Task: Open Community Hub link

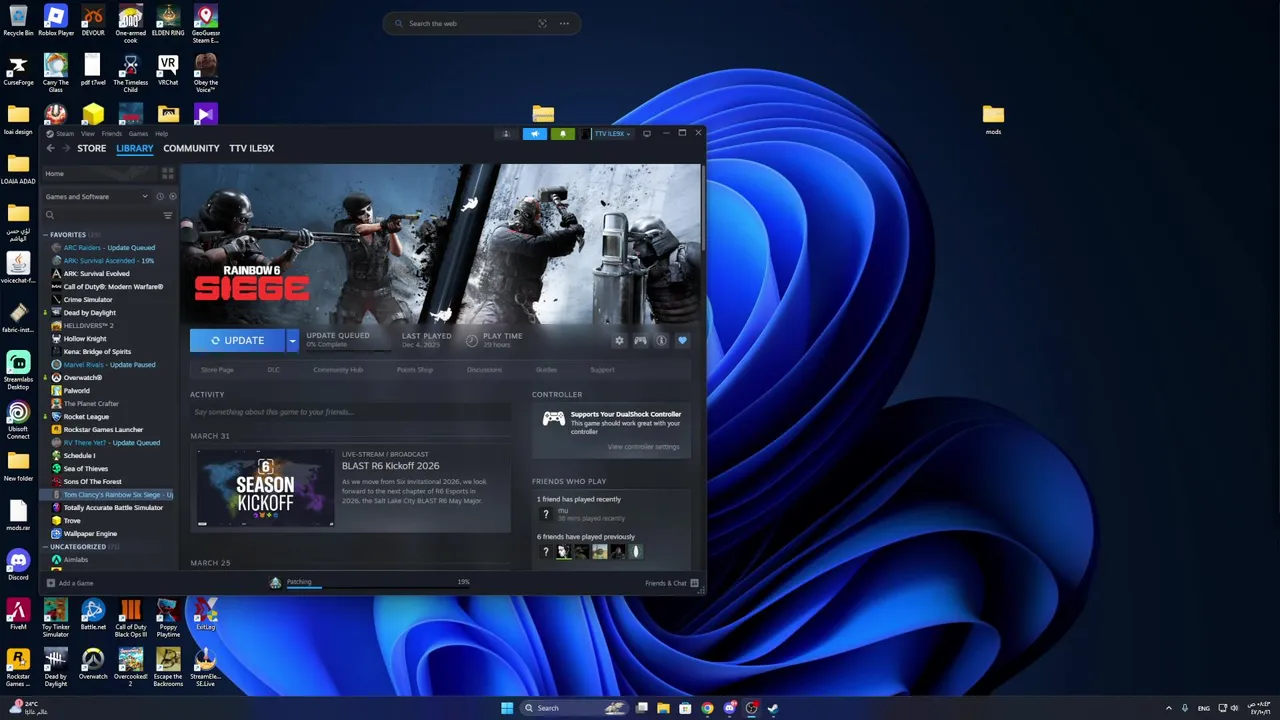Action: coord(338,370)
